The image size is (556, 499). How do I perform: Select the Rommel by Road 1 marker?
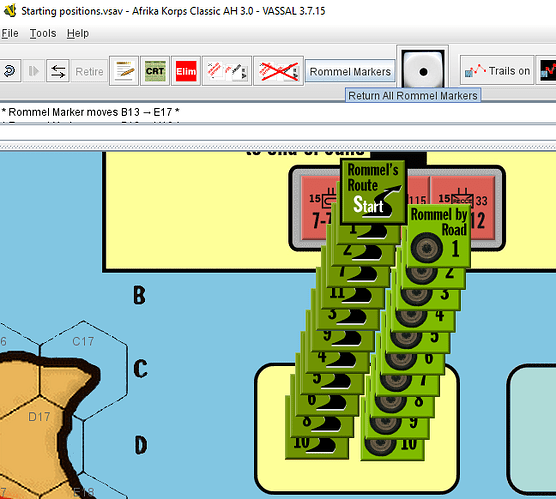(x=439, y=236)
